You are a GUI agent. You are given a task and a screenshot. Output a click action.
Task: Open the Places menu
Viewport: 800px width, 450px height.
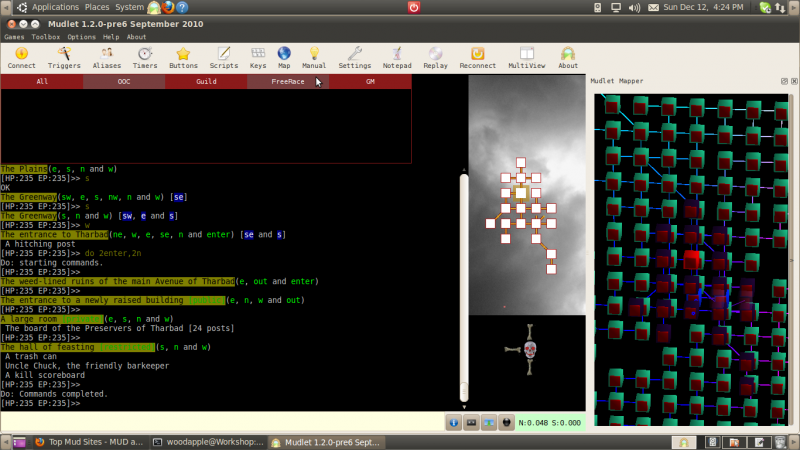(x=97, y=7)
